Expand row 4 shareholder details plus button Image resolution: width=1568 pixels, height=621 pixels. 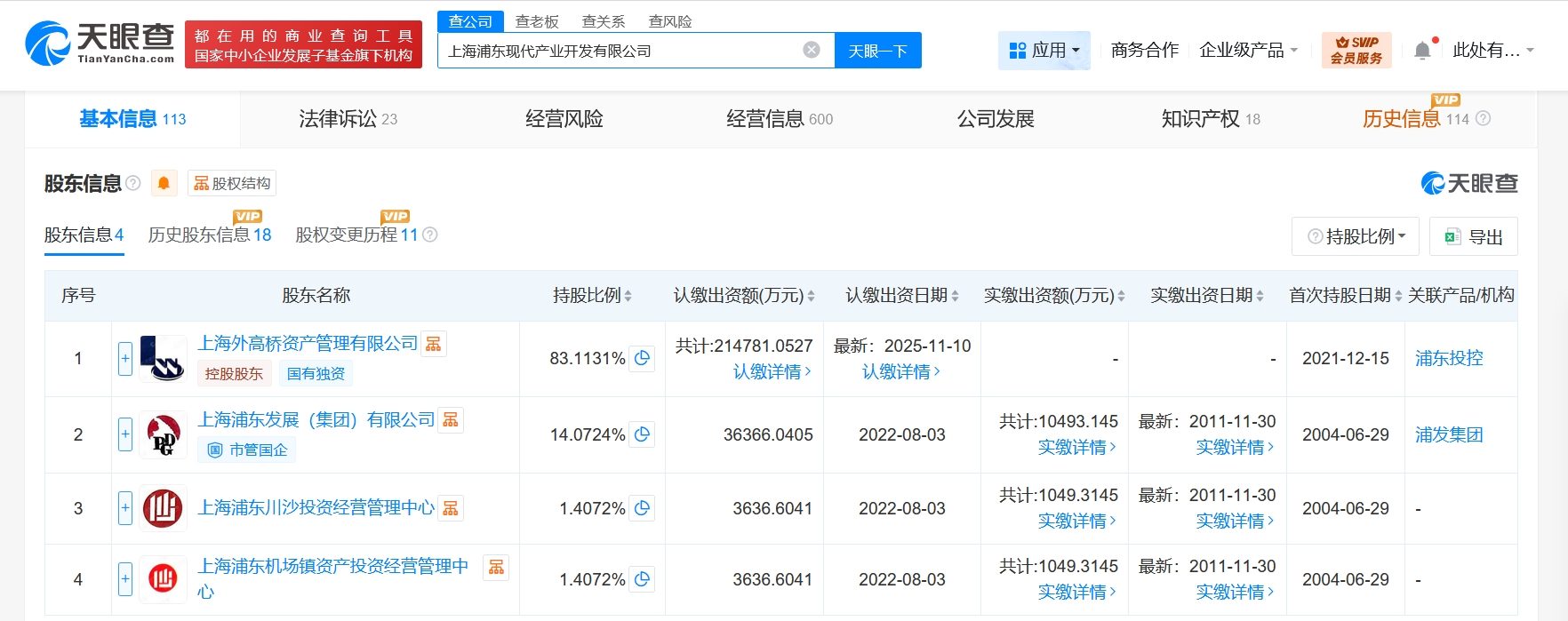point(125,579)
